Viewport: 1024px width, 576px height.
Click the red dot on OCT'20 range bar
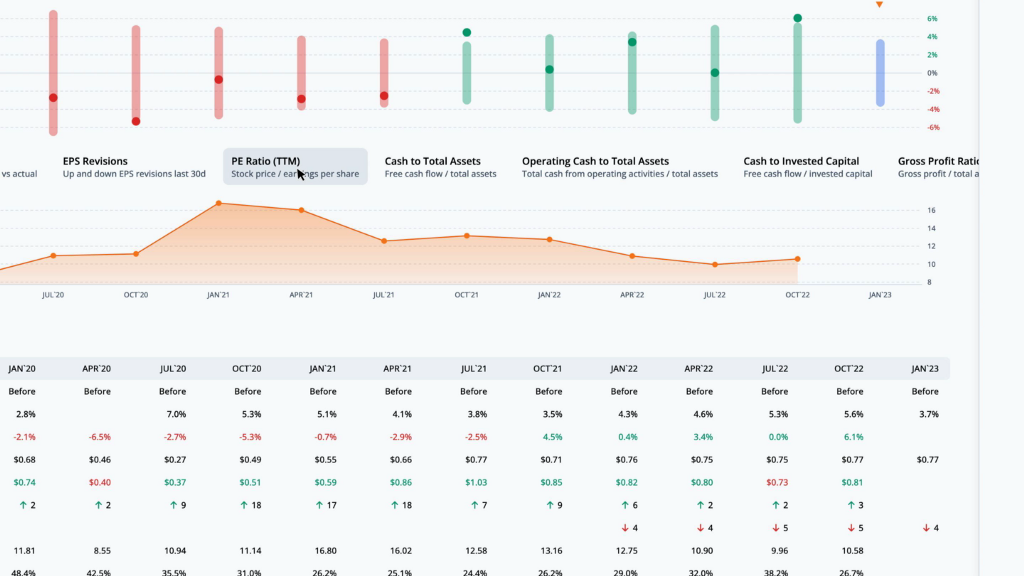(136, 121)
